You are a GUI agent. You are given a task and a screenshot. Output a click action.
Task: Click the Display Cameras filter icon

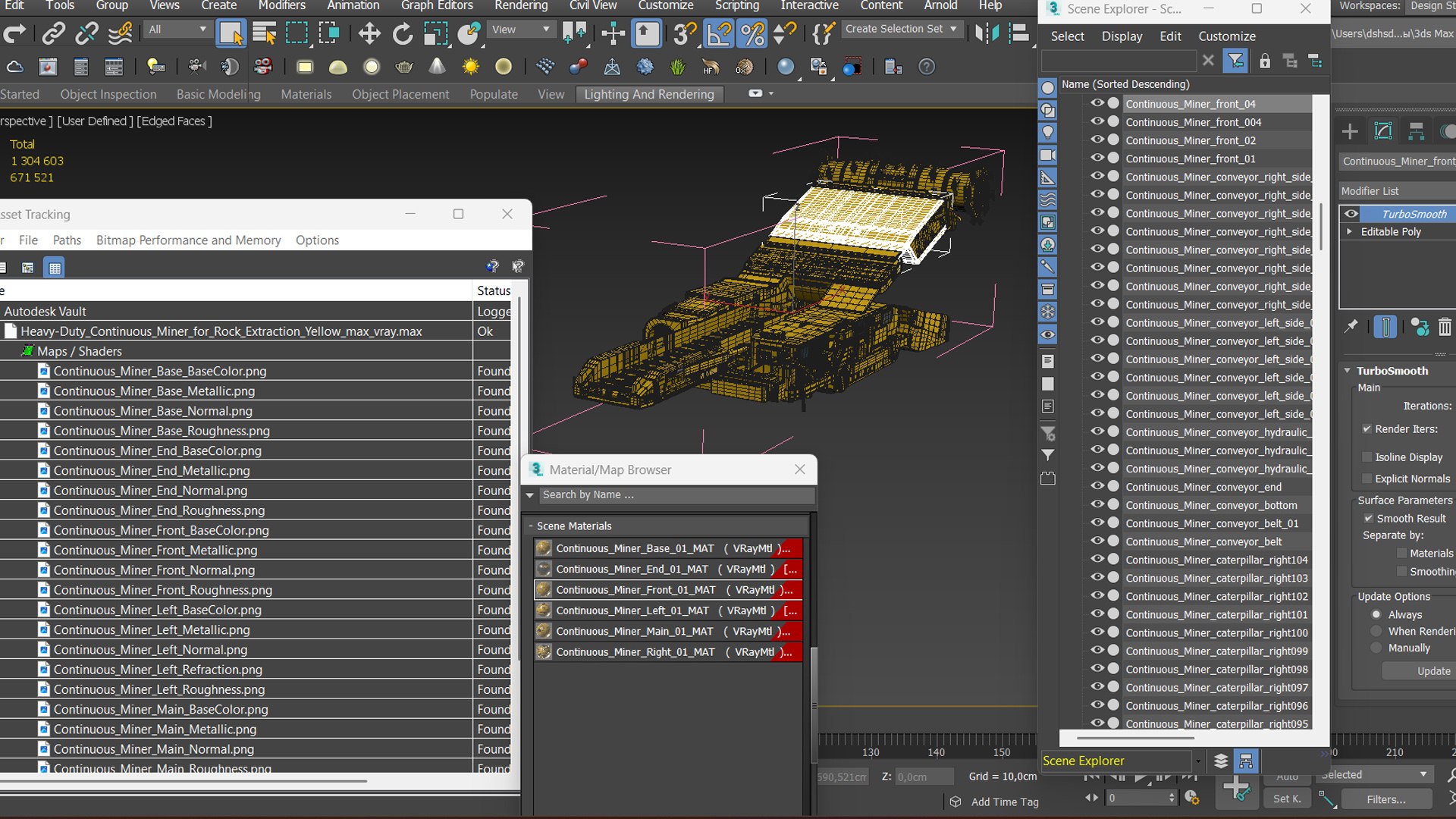[1047, 155]
